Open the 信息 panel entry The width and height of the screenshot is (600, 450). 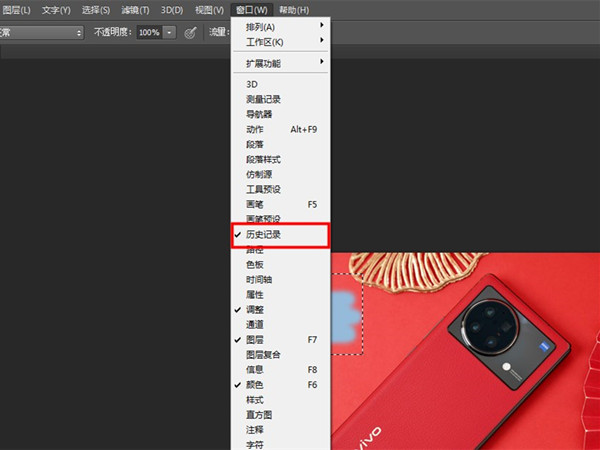(255, 370)
